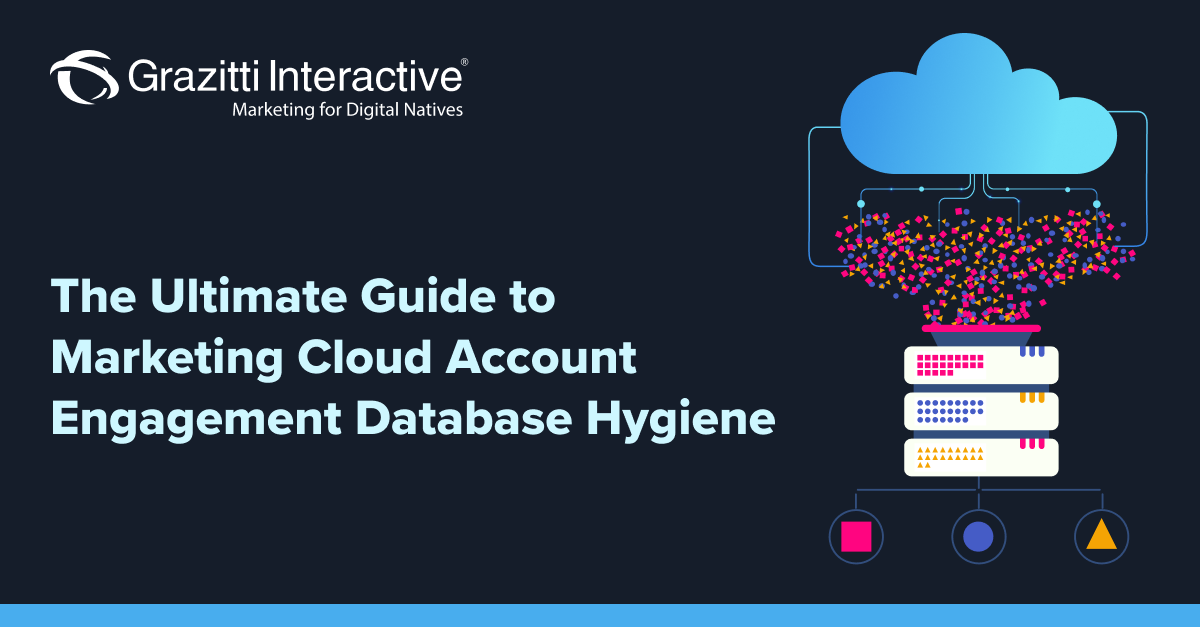
Task: Toggle the circled orange triangle node
Action: coord(1100,535)
